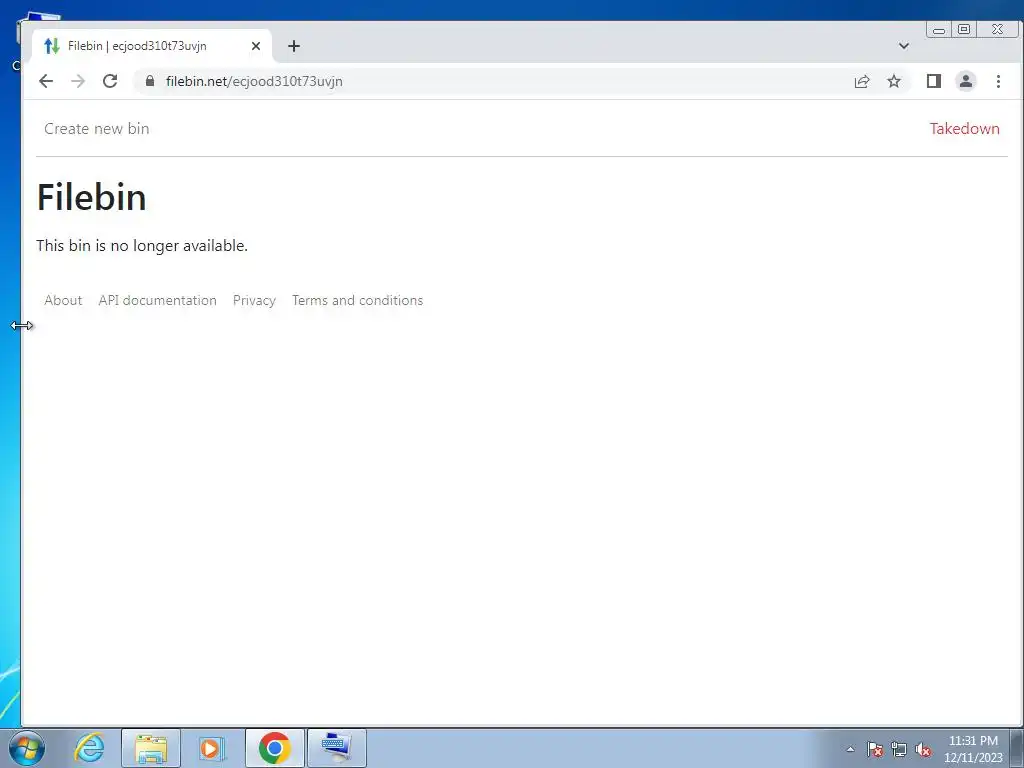1024x768 pixels.
Task: Expand the tab search dropdown arrow
Action: click(904, 46)
